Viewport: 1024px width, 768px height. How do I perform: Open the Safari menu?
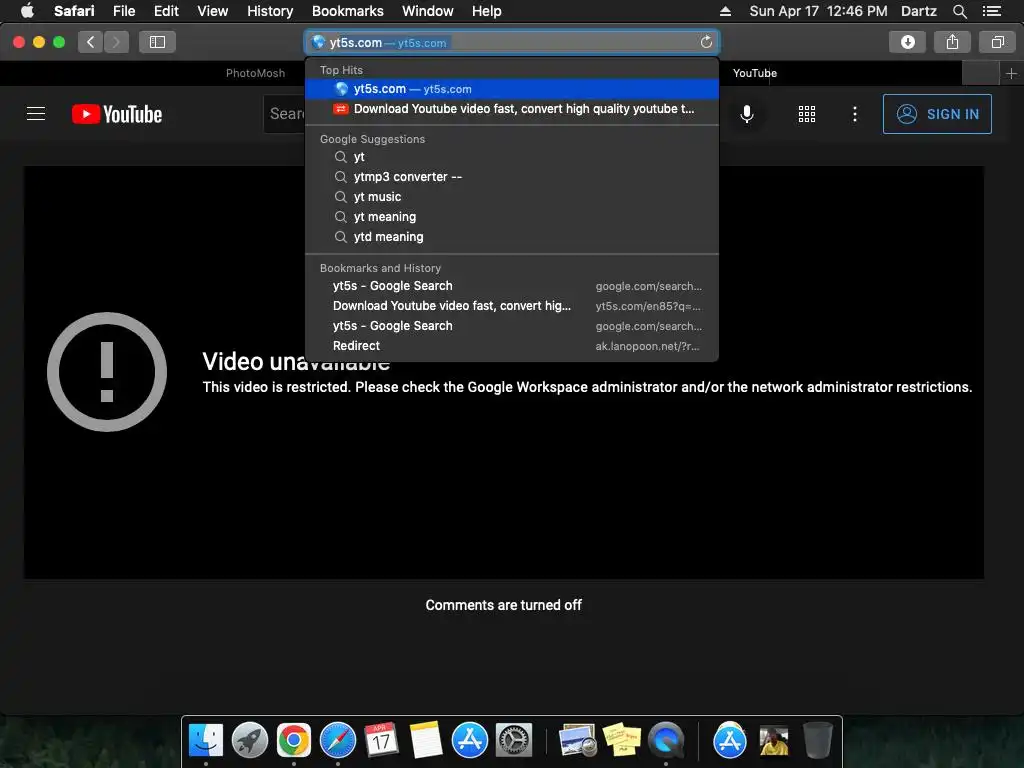click(74, 11)
